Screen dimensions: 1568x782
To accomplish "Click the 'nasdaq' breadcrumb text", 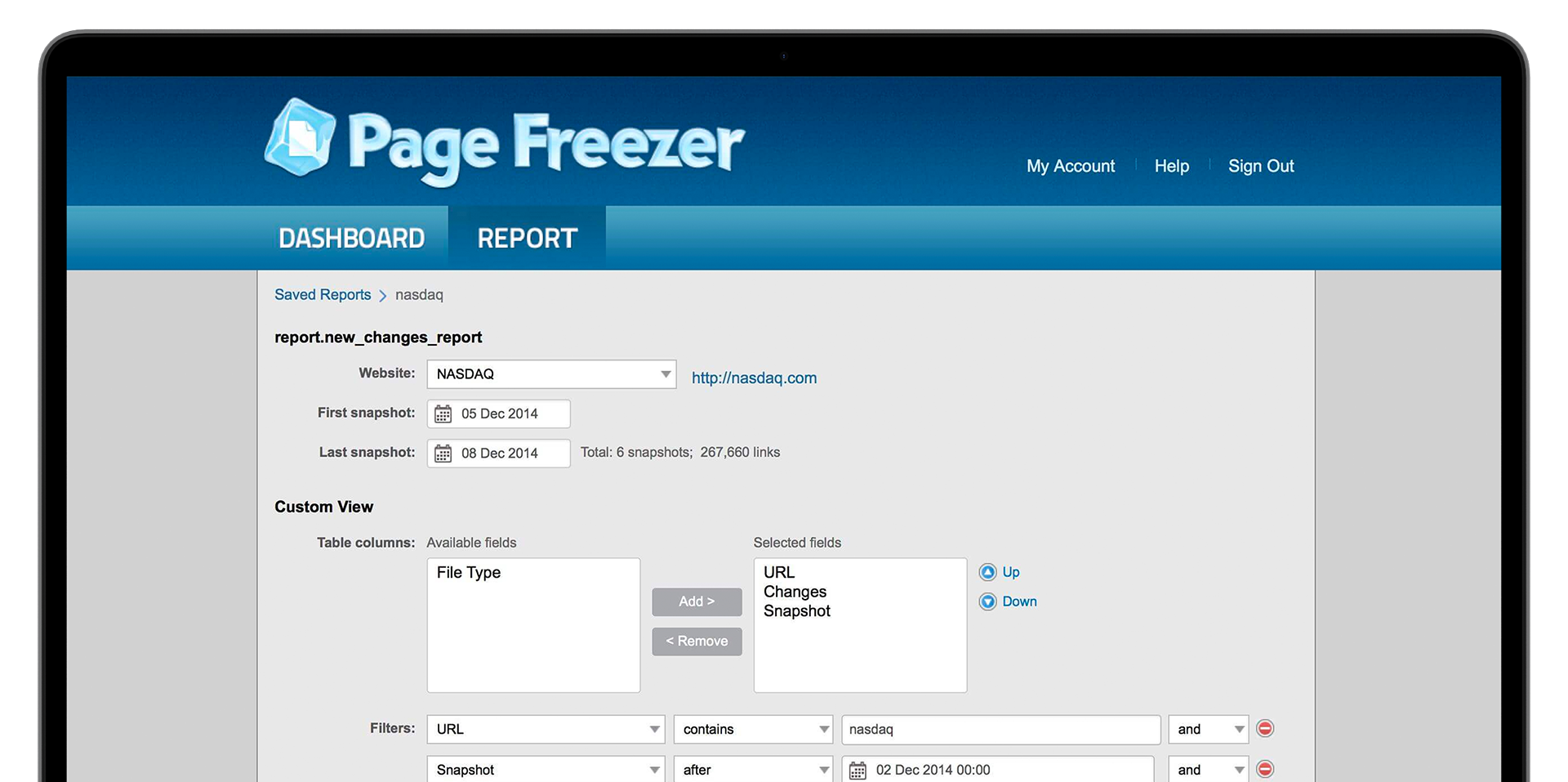I will (419, 295).
